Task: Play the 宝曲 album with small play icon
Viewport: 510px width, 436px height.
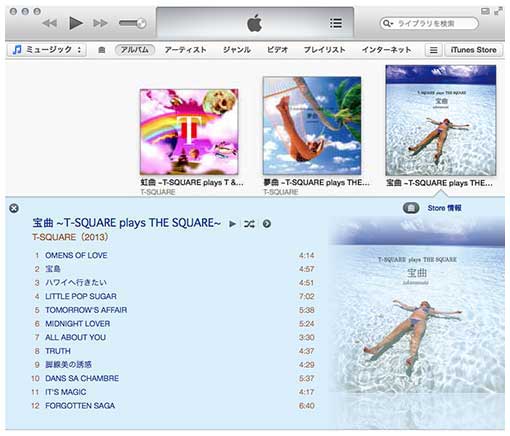Action: 233,224
